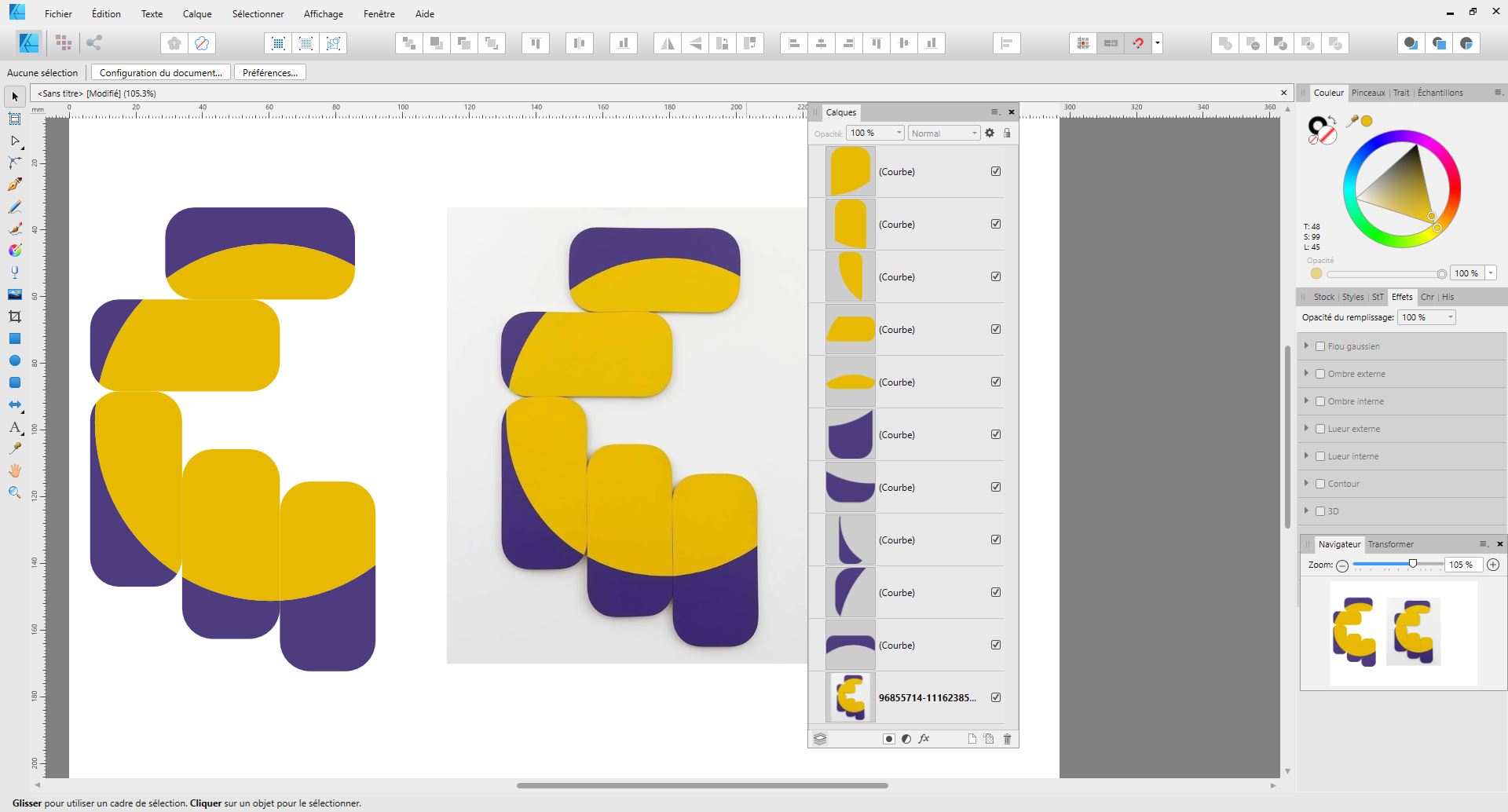Image resolution: width=1508 pixels, height=812 pixels.
Task: Open the layer opacity dropdown
Action: pos(899,133)
